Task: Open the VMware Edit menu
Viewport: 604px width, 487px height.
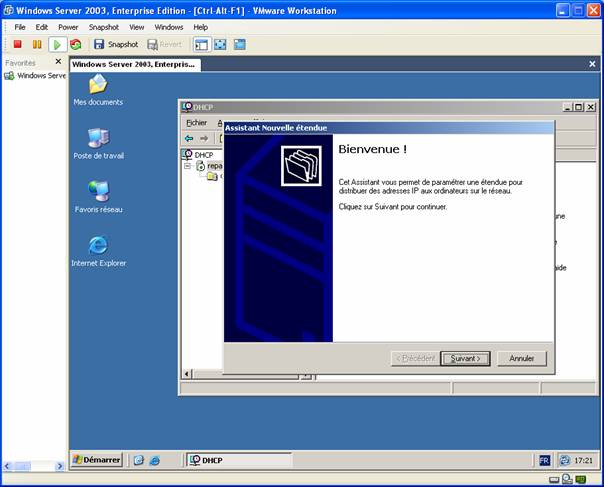Action: point(42,27)
